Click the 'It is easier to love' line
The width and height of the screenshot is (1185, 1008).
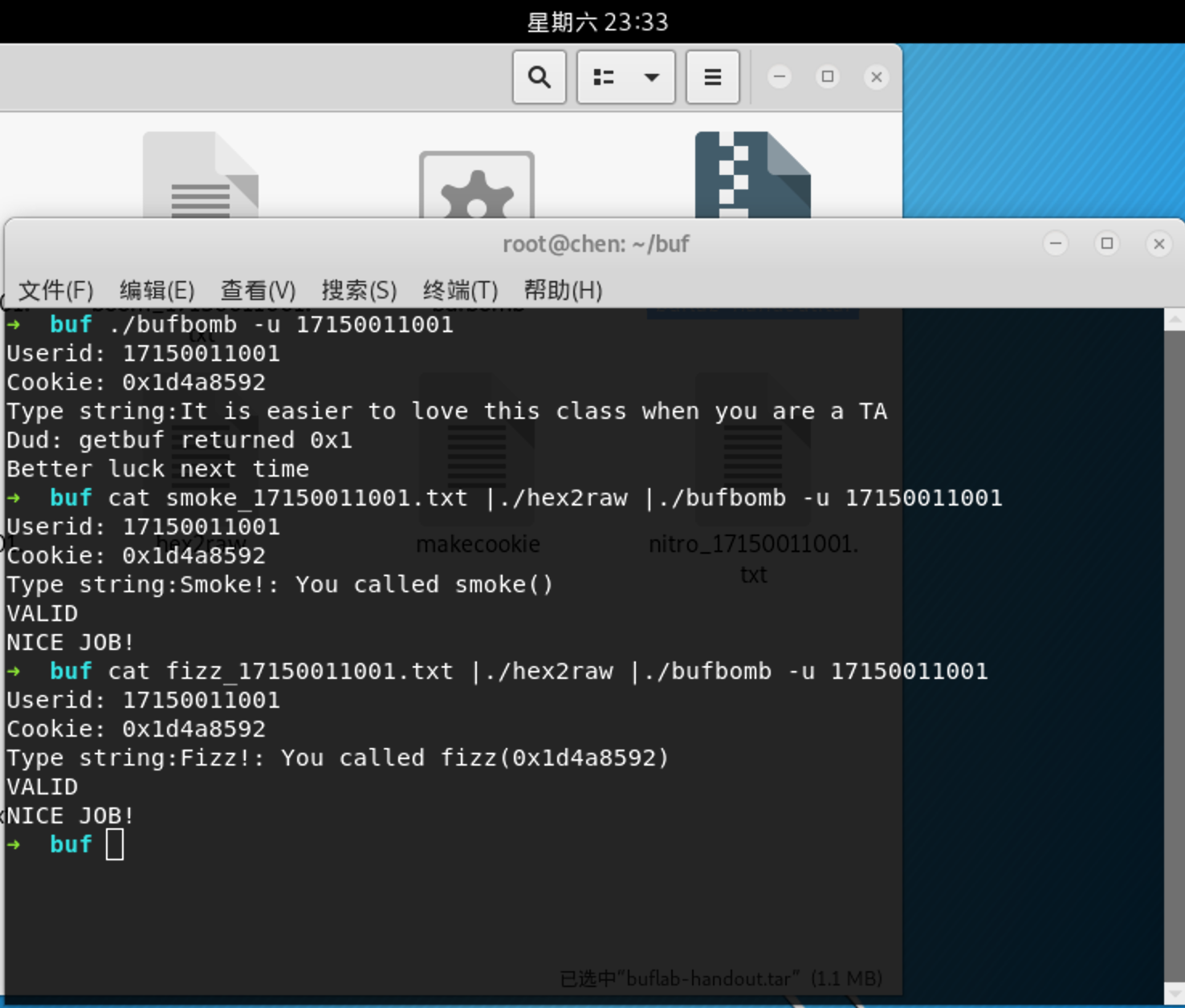(447, 411)
